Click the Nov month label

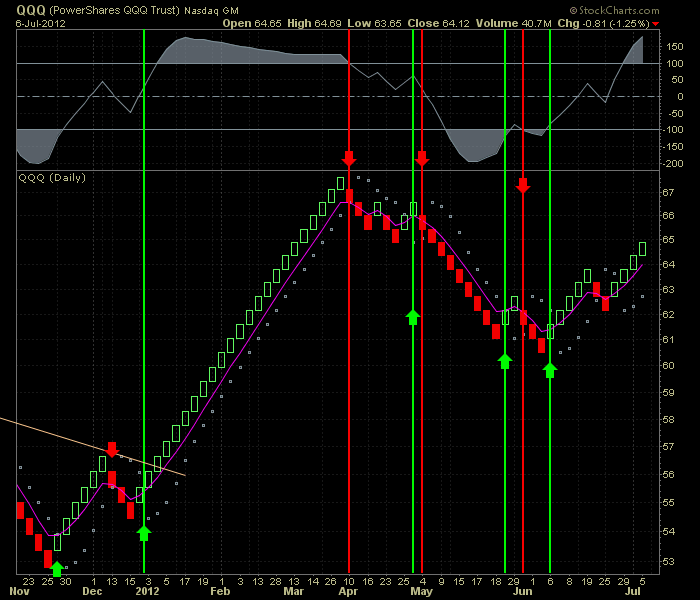(19, 592)
